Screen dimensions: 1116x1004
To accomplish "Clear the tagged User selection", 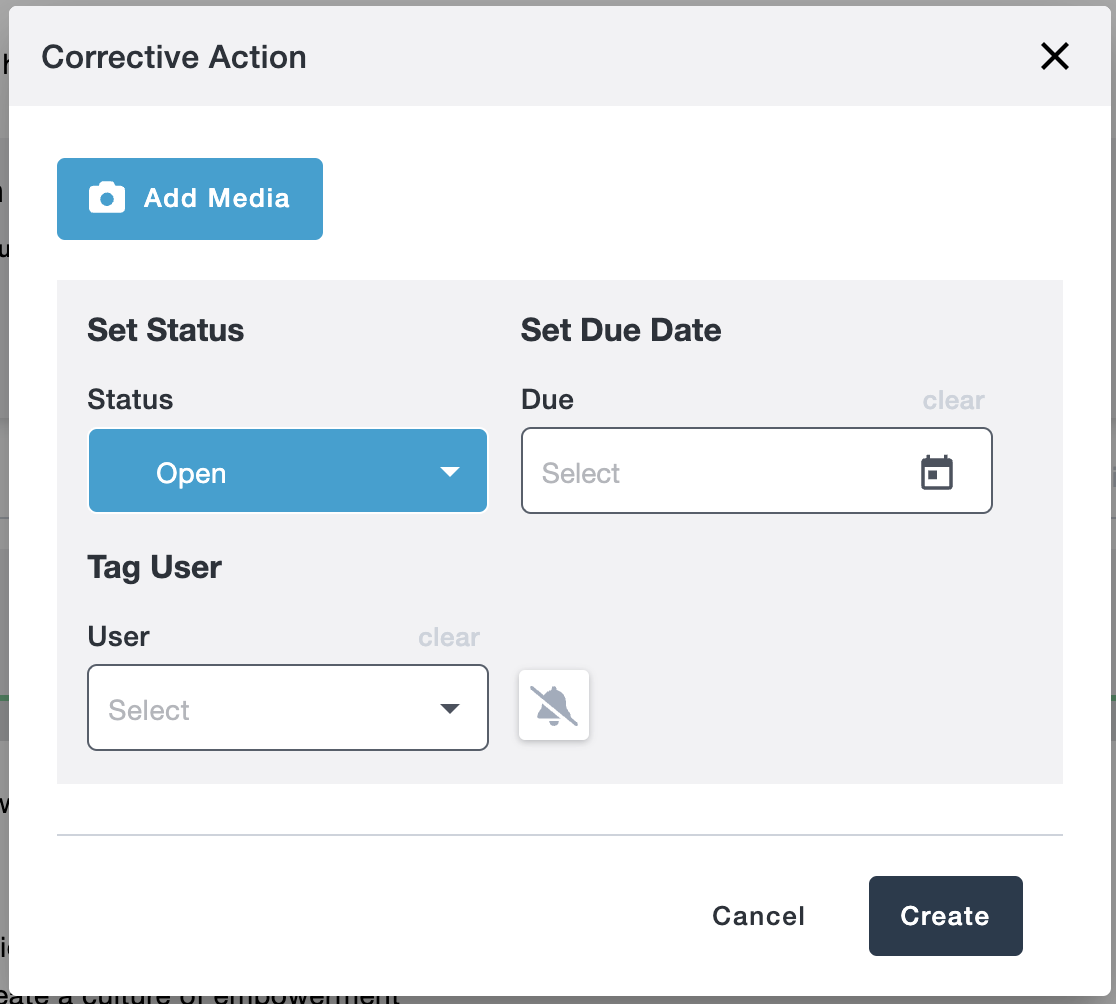I will [x=448, y=638].
